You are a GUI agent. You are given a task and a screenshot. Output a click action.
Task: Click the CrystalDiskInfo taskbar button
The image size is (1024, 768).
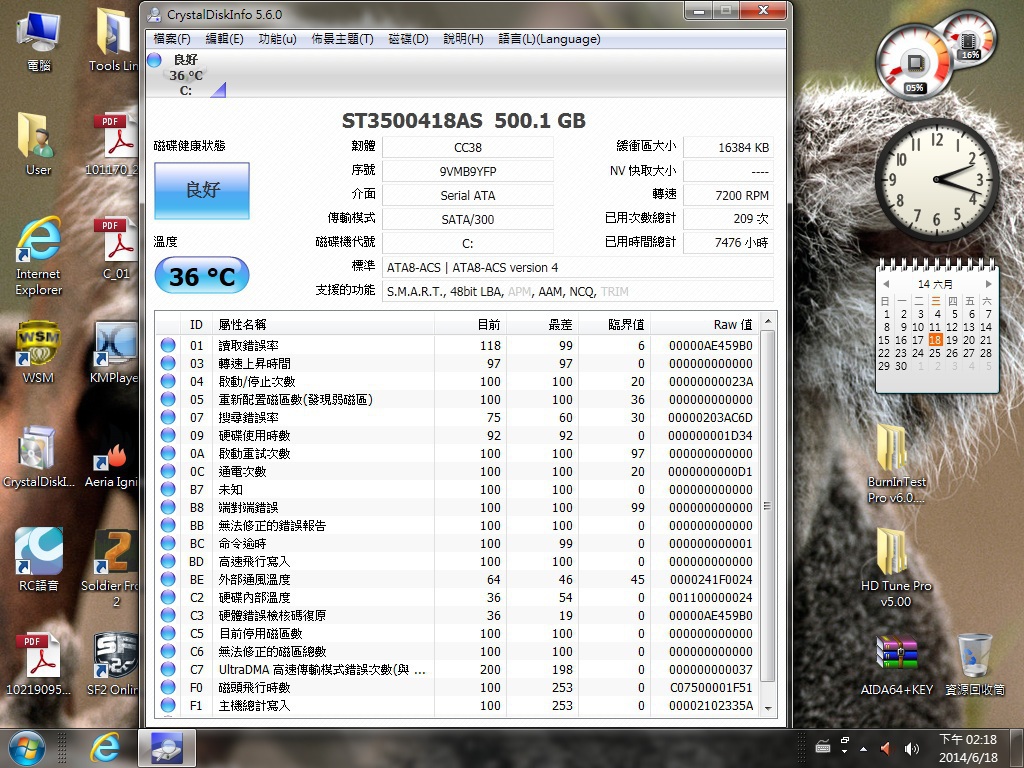[x=167, y=748]
